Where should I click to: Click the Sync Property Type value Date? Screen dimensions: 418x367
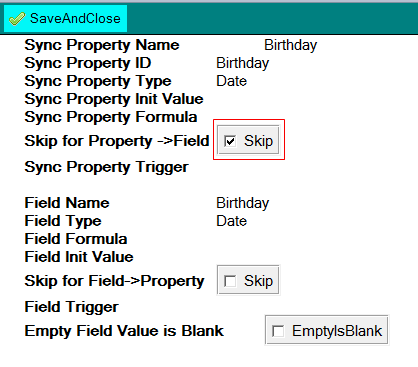tap(232, 81)
